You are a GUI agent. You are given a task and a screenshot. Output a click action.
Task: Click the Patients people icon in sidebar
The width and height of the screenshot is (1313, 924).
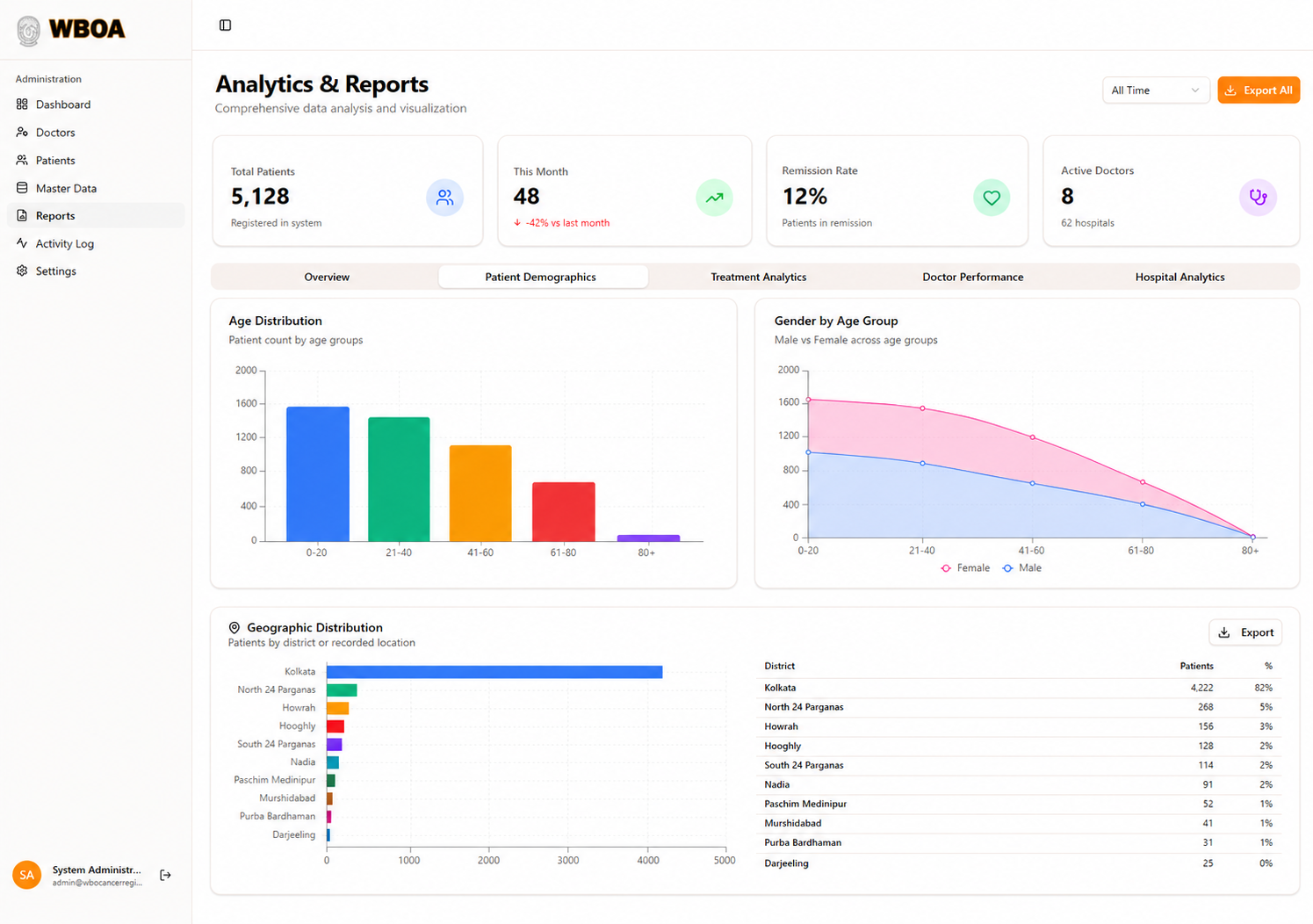click(x=22, y=160)
